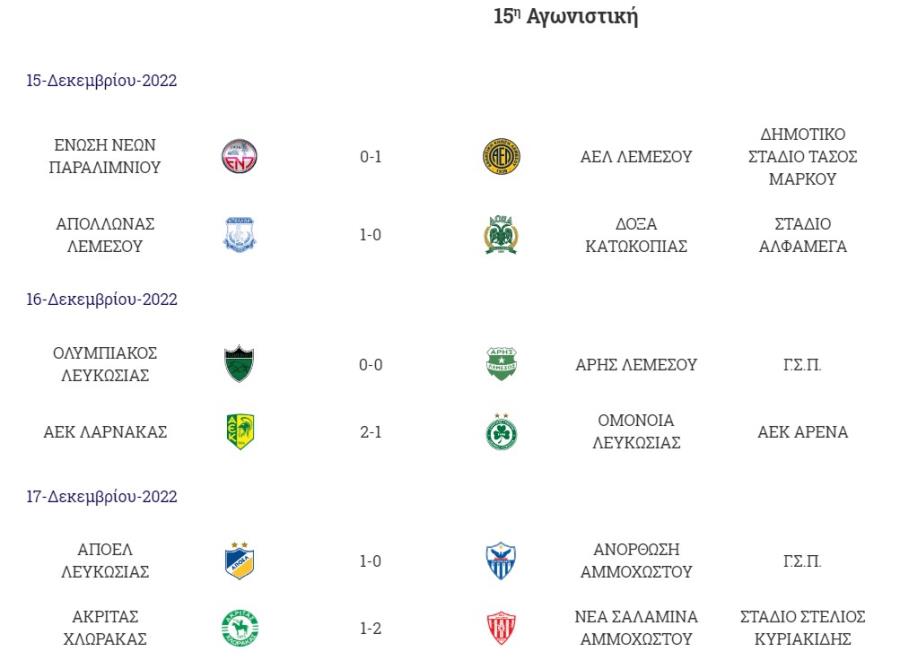Open the Ακρίτας Χλώρακας round logo
The height and width of the screenshot is (669, 900).
click(x=240, y=628)
